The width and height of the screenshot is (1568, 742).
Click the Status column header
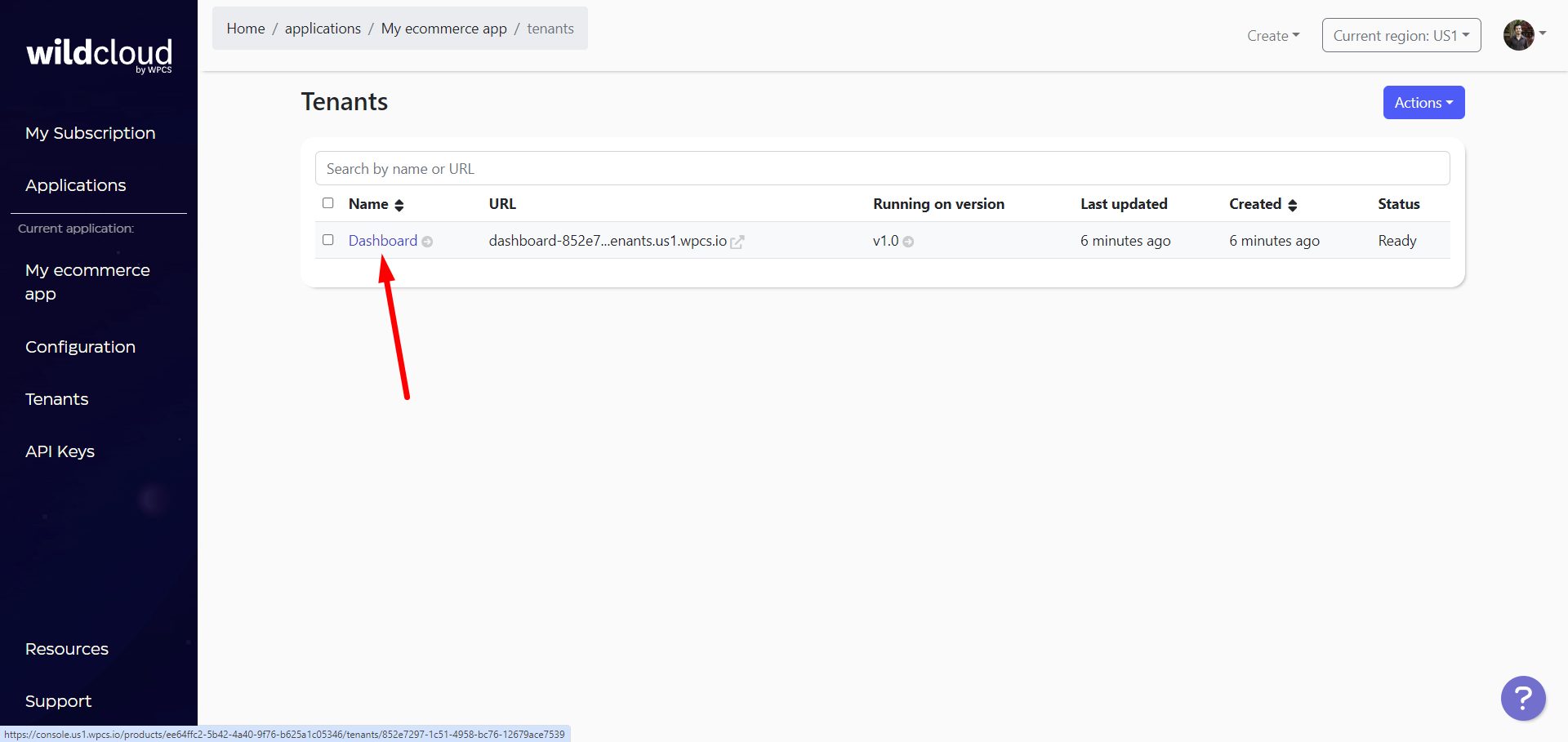click(x=1399, y=204)
